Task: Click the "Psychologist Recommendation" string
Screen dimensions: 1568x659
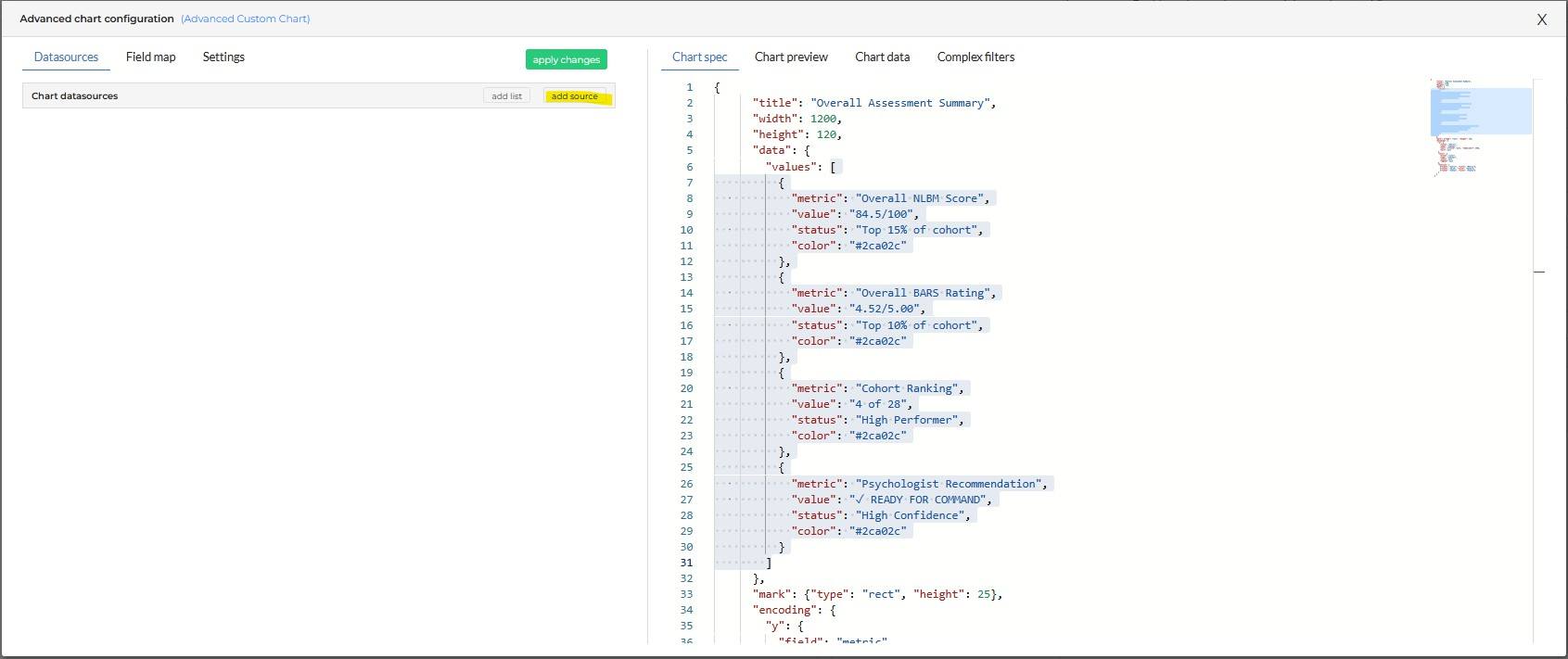Action: [x=948, y=484]
